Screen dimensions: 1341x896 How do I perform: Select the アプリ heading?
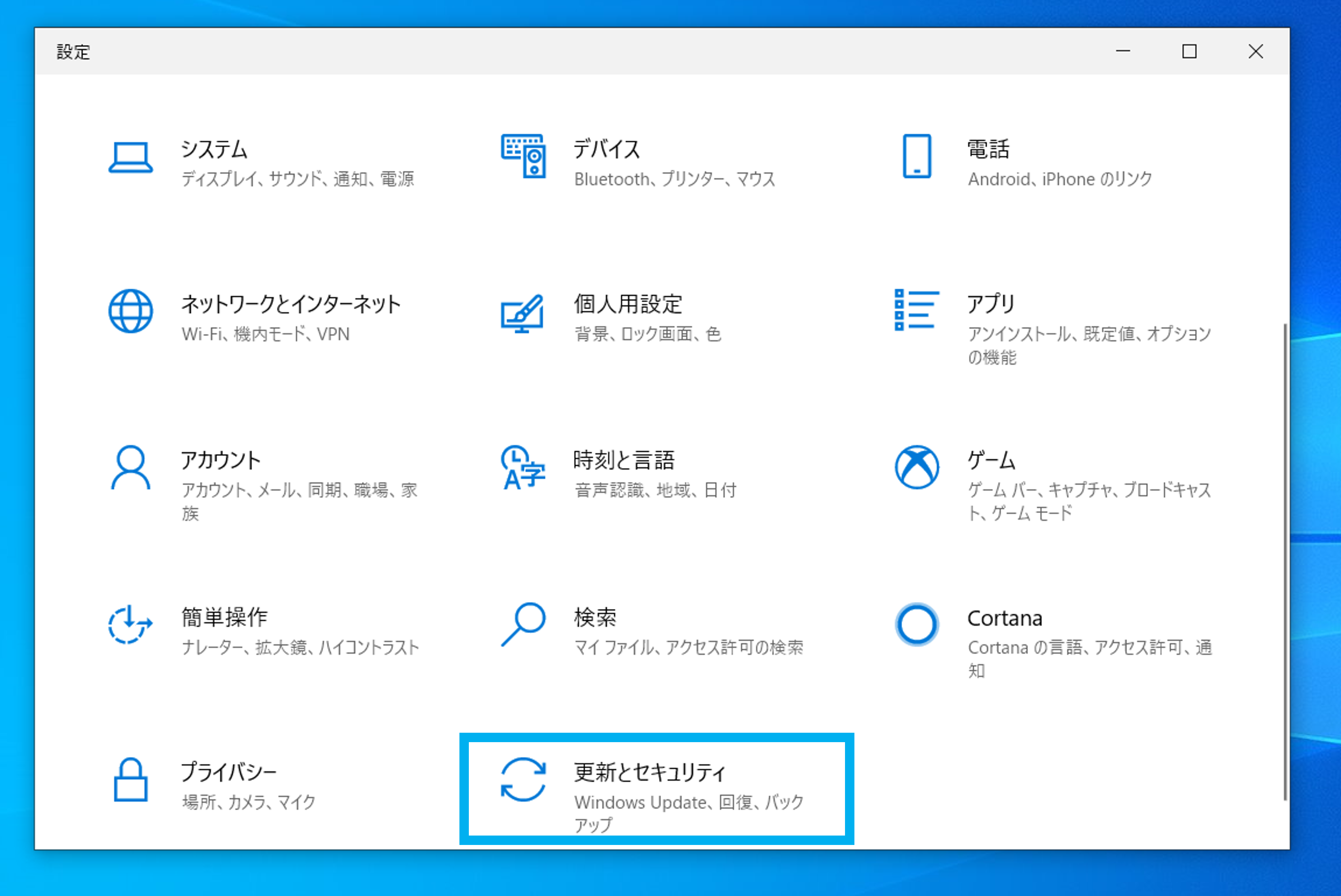coord(991,304)
